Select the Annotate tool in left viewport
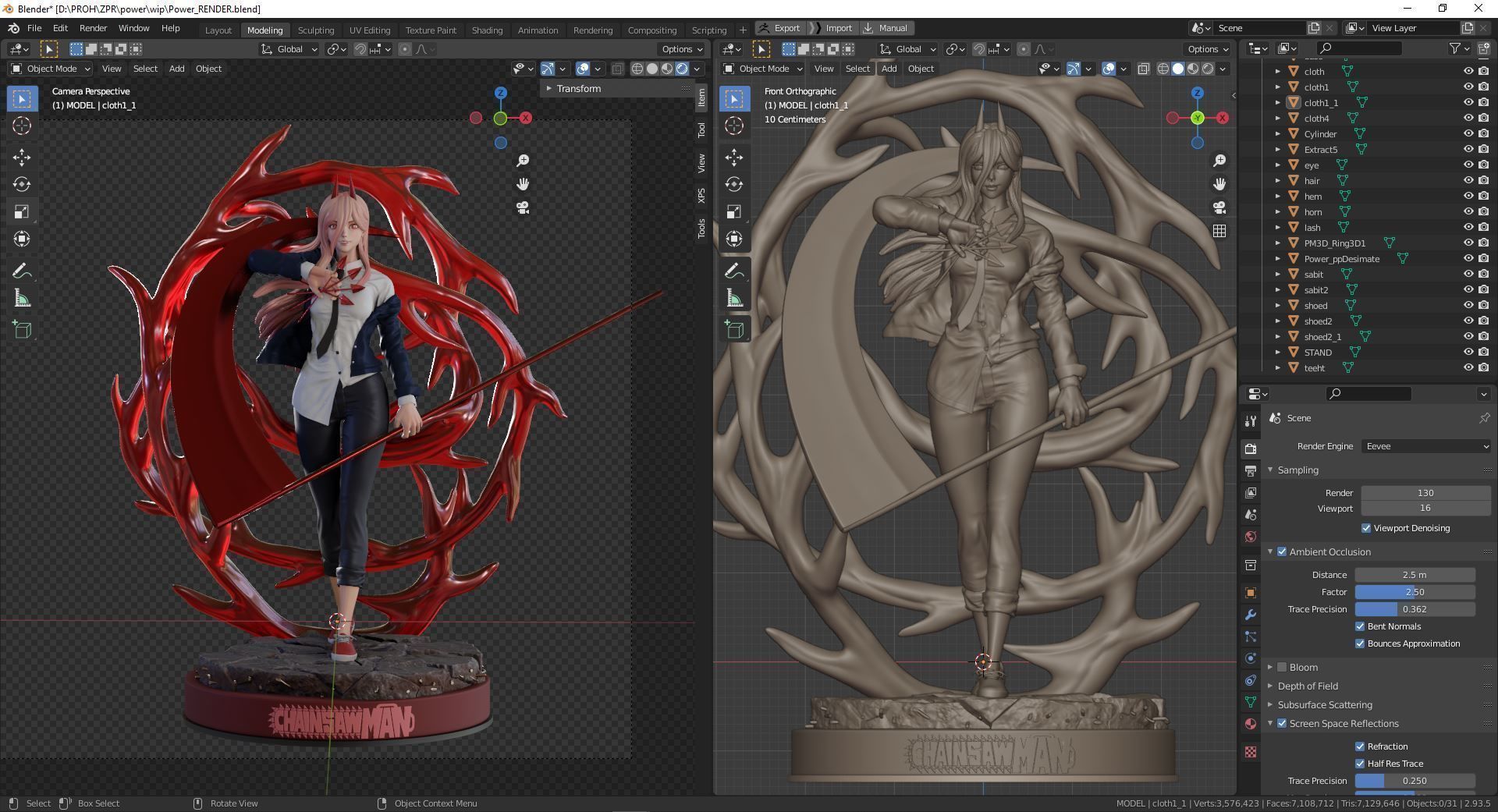Screen dimensions: 1498x812 [x=22, y=271]
